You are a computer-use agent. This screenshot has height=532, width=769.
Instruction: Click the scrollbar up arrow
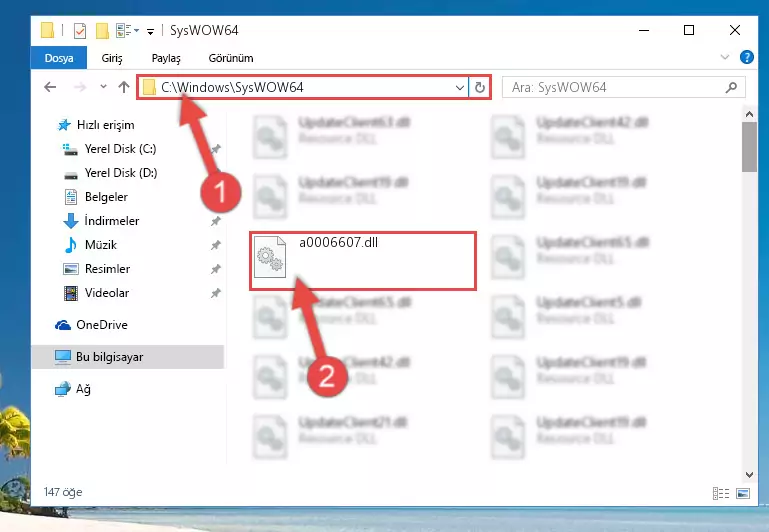749,114
